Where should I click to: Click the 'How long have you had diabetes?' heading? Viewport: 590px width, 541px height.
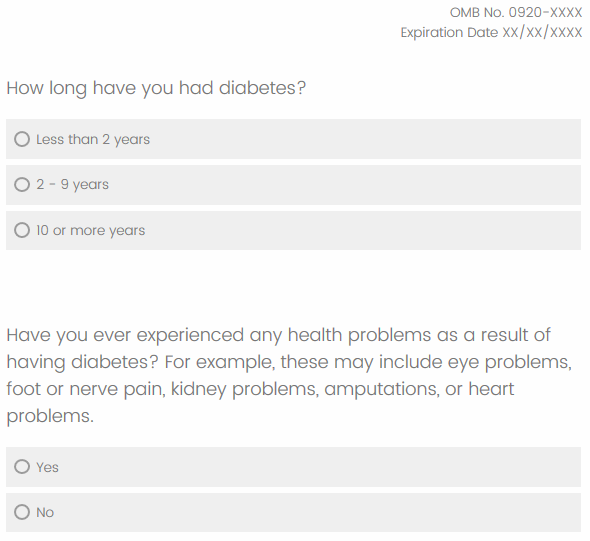pyautogui.click(x=156, y=88)
